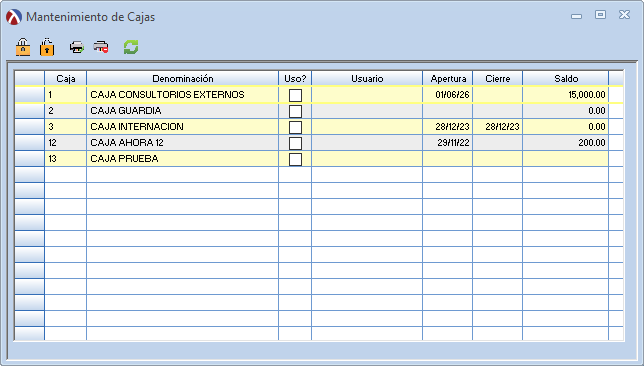Select the cell CAJA PRUEBA
The image size is (644, 366).
pyautogui.click(x=182, y=159)
